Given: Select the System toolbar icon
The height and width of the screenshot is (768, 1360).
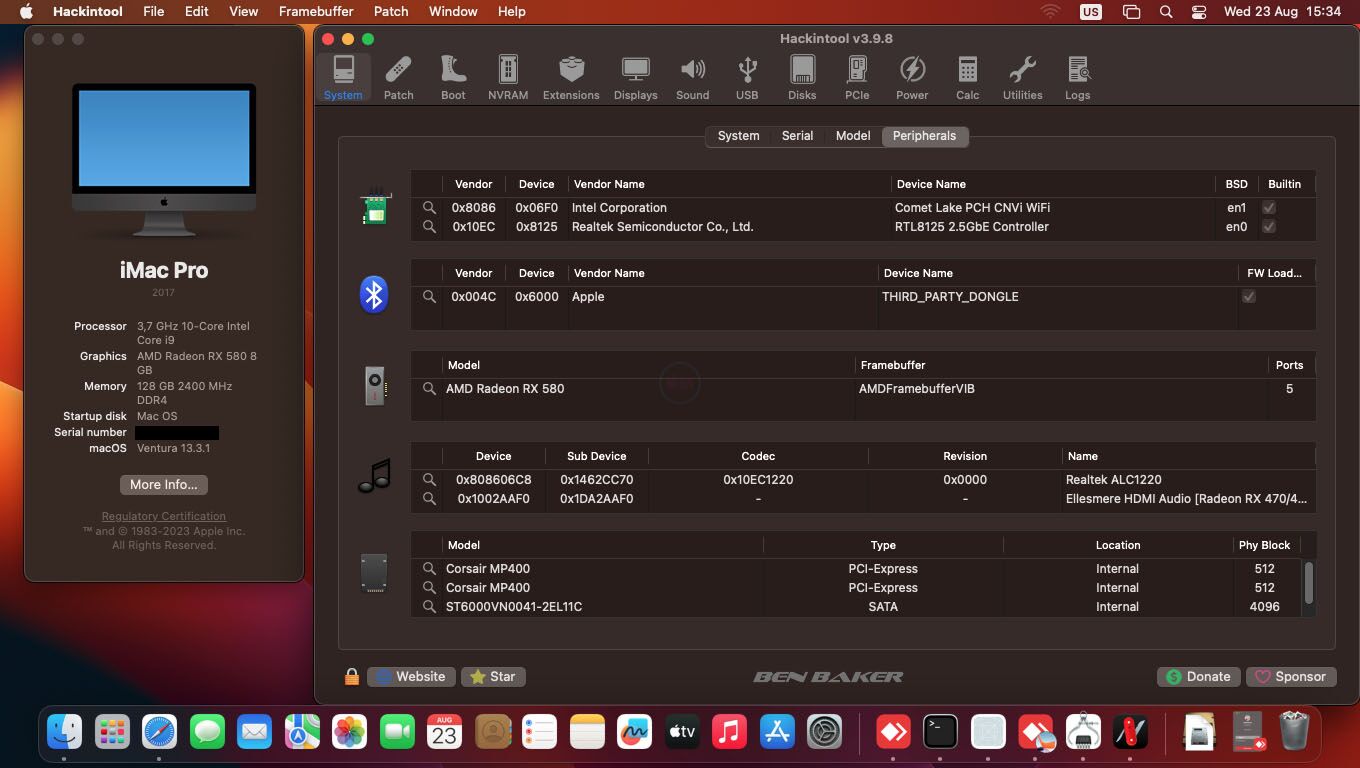Looking at the screenshot, I should click(x=343, y=78).
